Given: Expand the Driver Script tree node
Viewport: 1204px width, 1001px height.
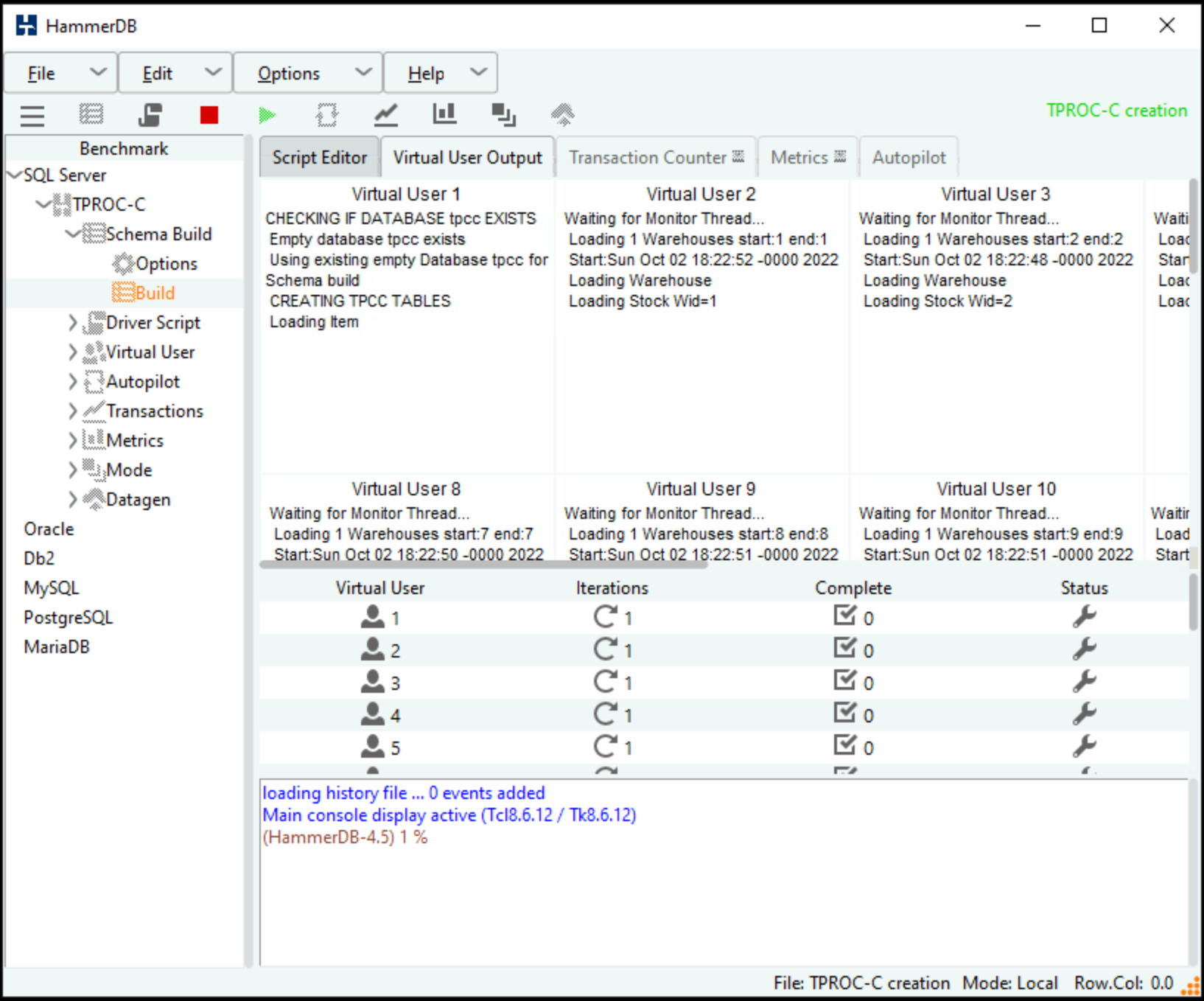Looking at the screenshot, I should [x=72, y=323].
